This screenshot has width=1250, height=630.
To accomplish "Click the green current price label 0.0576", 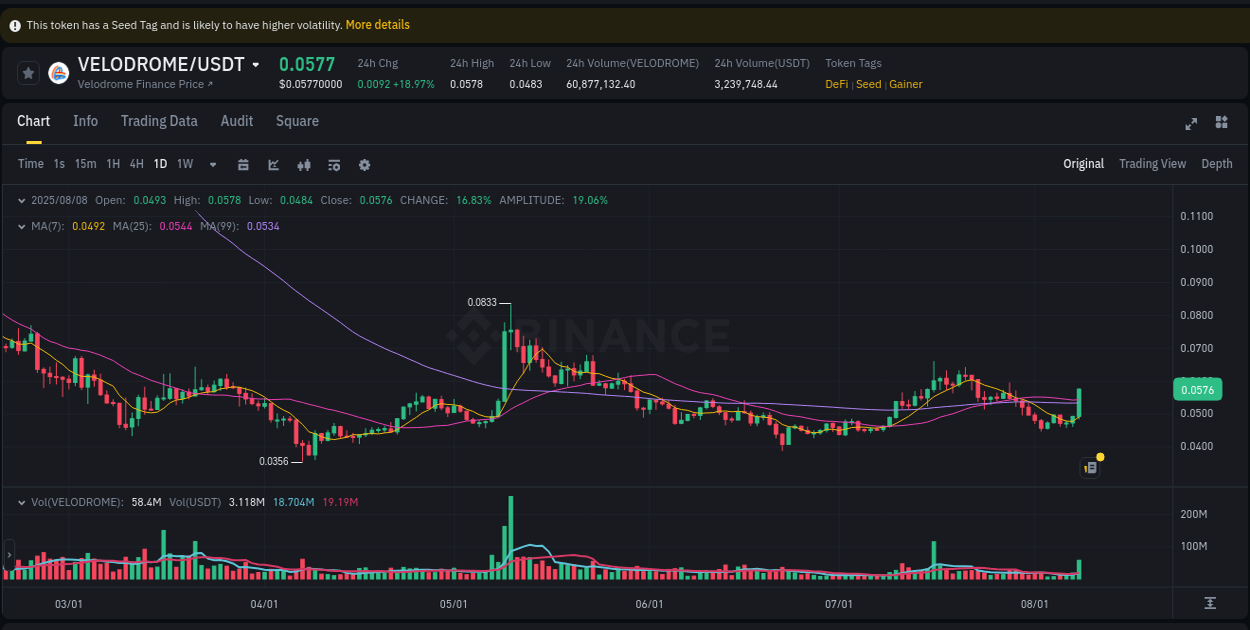I will 1197,389.
